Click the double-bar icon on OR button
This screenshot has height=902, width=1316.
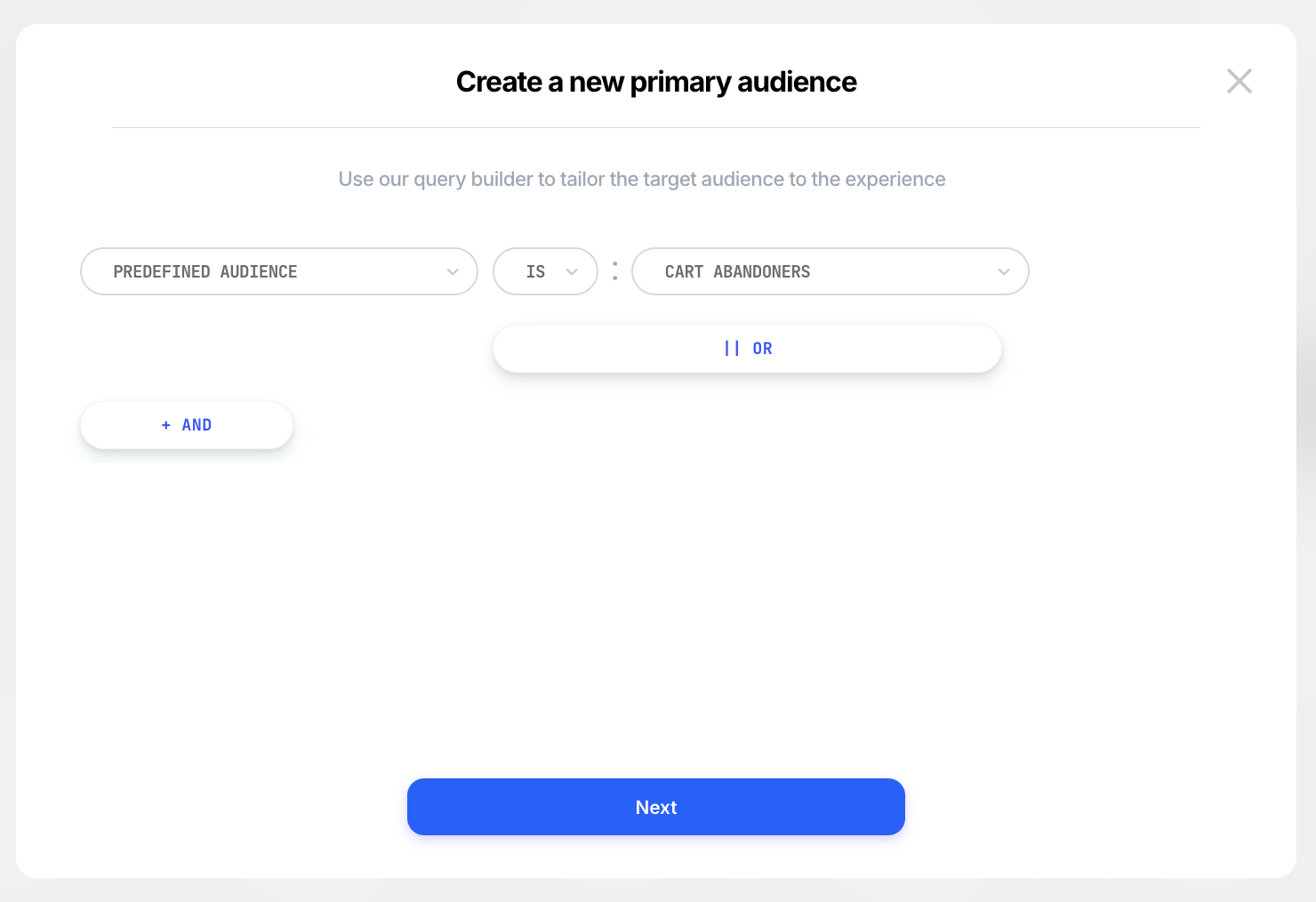point(732,349)
